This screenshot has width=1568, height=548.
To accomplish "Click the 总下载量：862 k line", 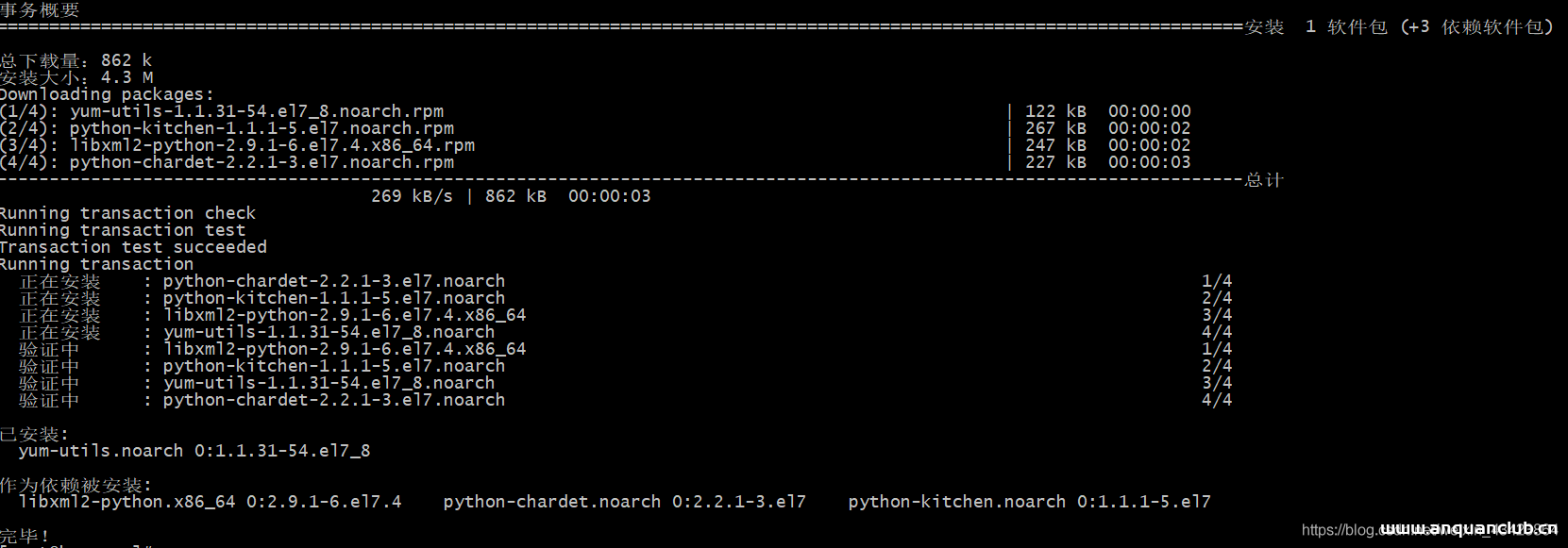I will coord(76,60).
